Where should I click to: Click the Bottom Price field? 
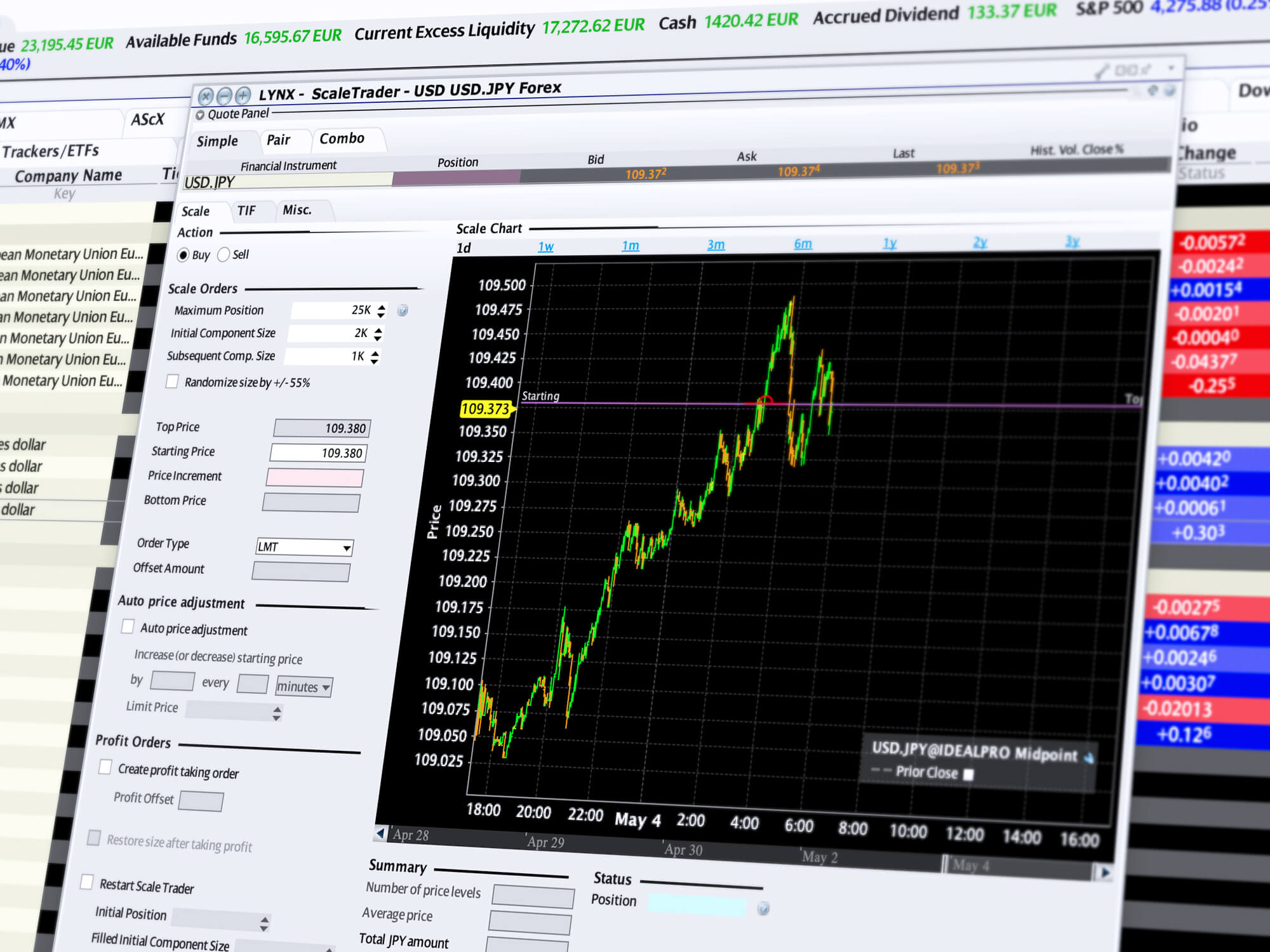(x=311, y=503)
